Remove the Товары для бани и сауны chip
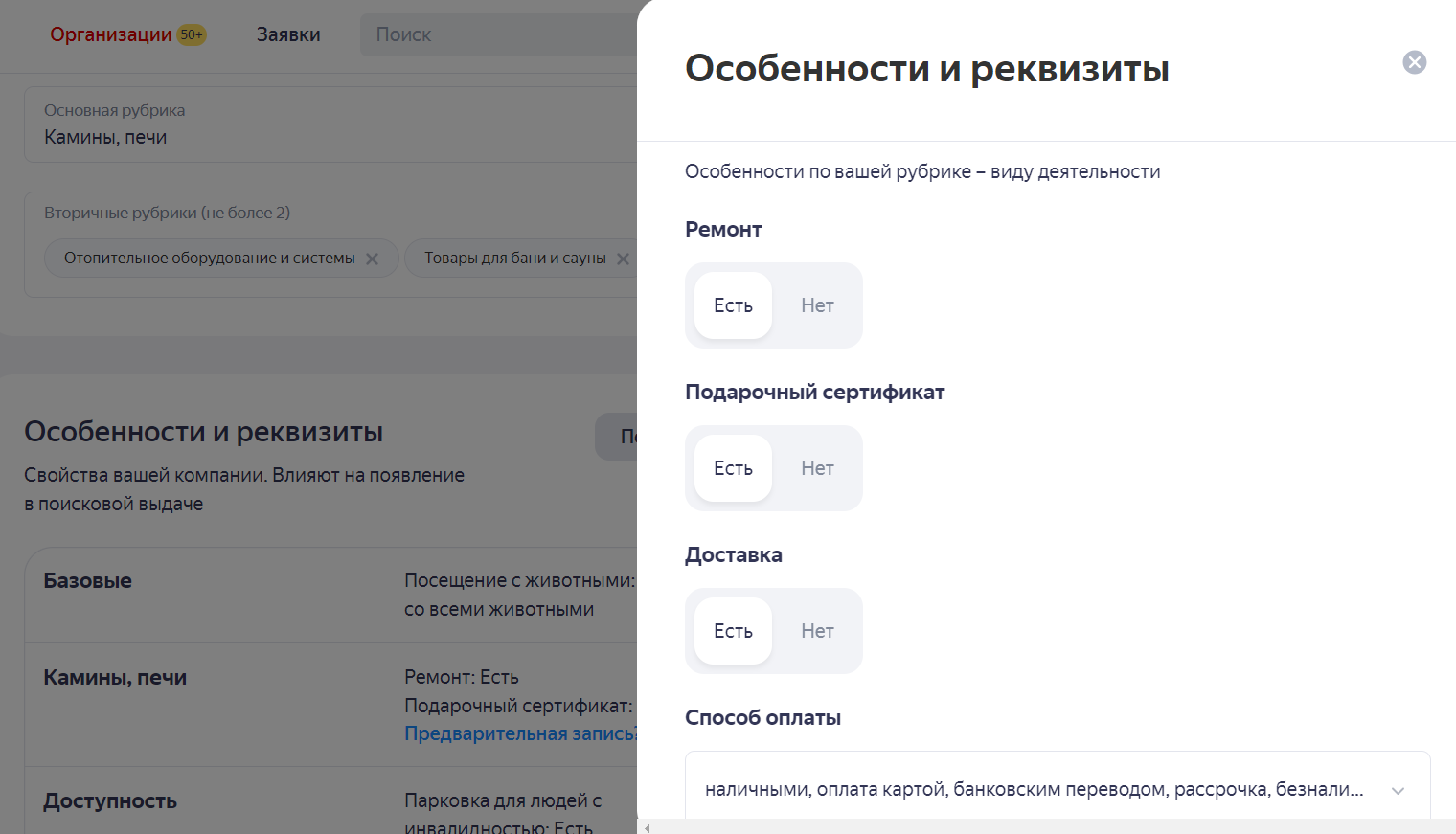 [x=623, y=259]
